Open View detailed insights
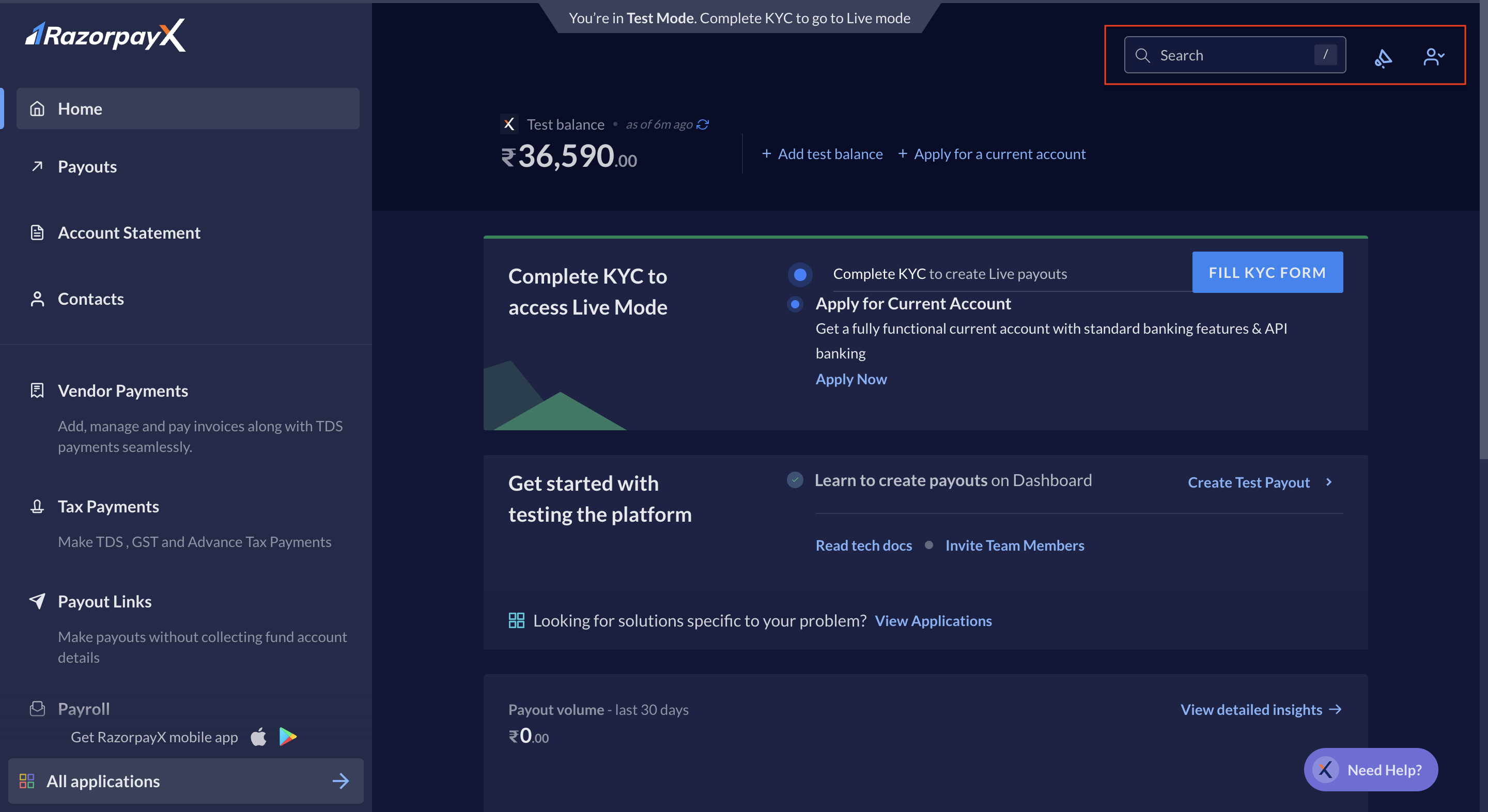 [1261, 709]
